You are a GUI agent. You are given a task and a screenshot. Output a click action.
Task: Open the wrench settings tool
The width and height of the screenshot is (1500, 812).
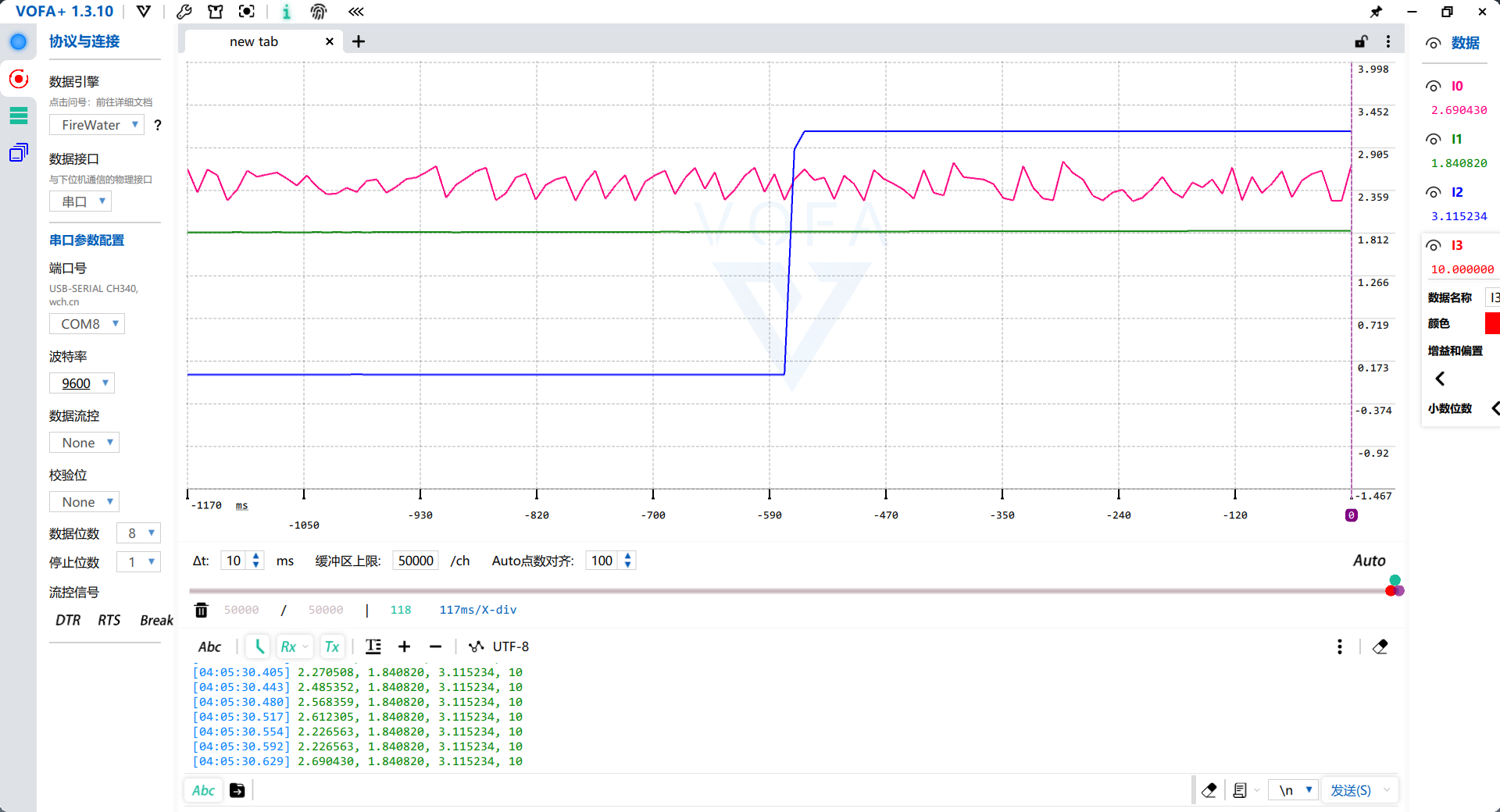[184, 11]
